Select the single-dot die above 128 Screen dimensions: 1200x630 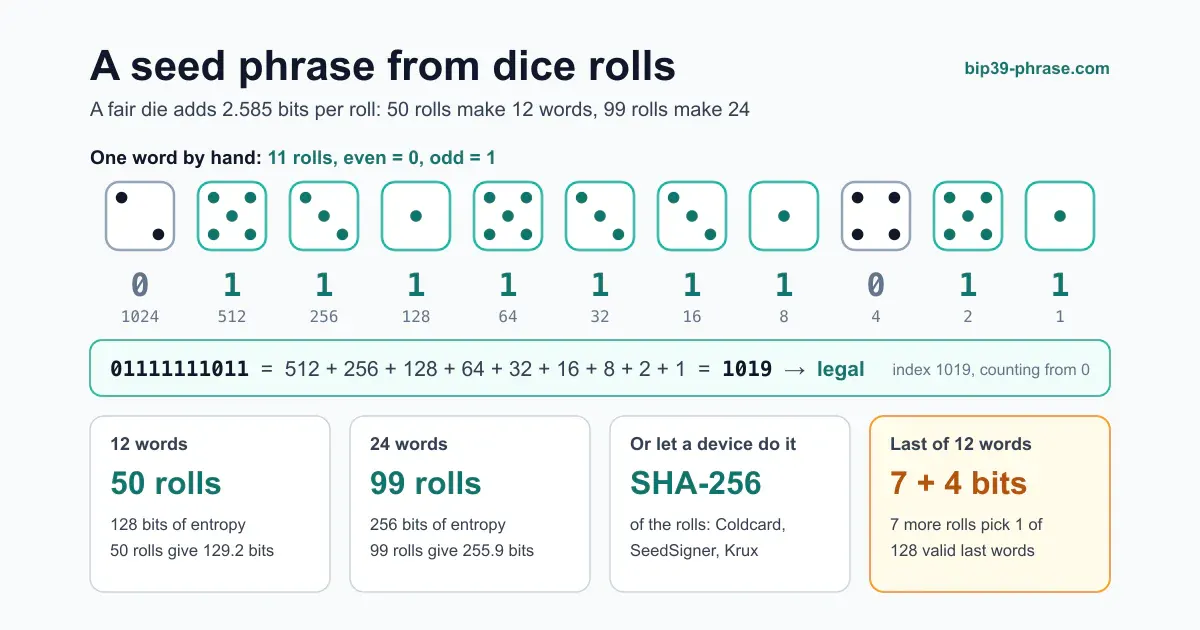416,216
